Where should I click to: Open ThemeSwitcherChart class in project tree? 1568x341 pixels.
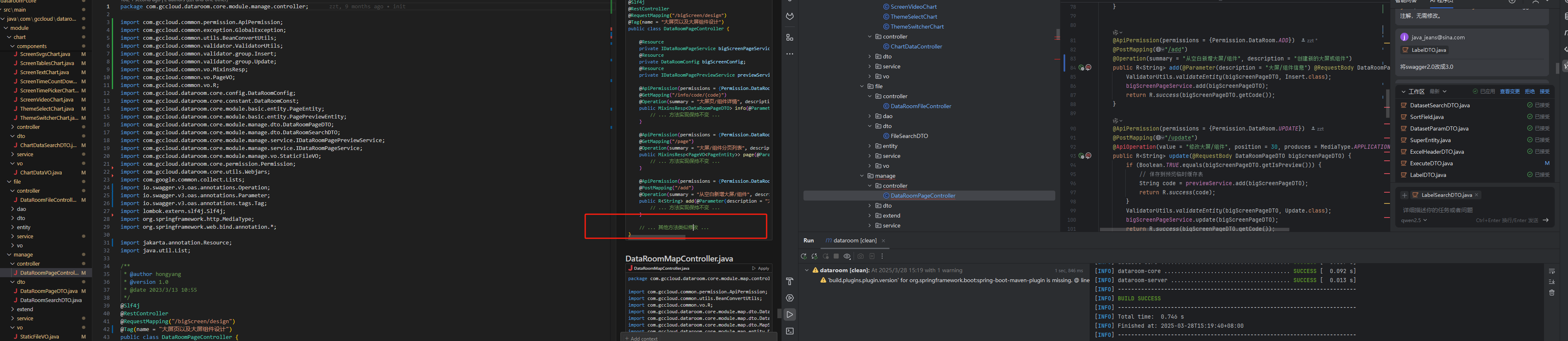917,27
